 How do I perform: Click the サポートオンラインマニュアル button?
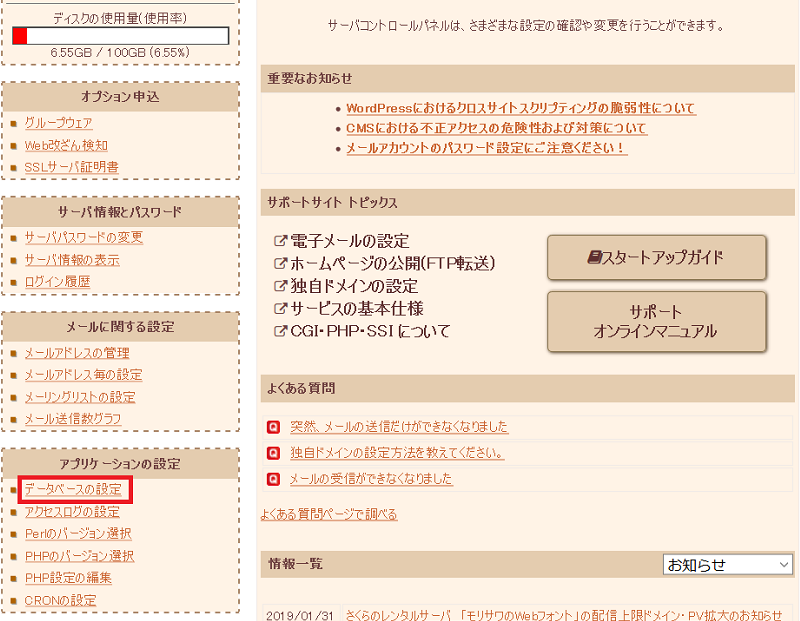point(657,322)
